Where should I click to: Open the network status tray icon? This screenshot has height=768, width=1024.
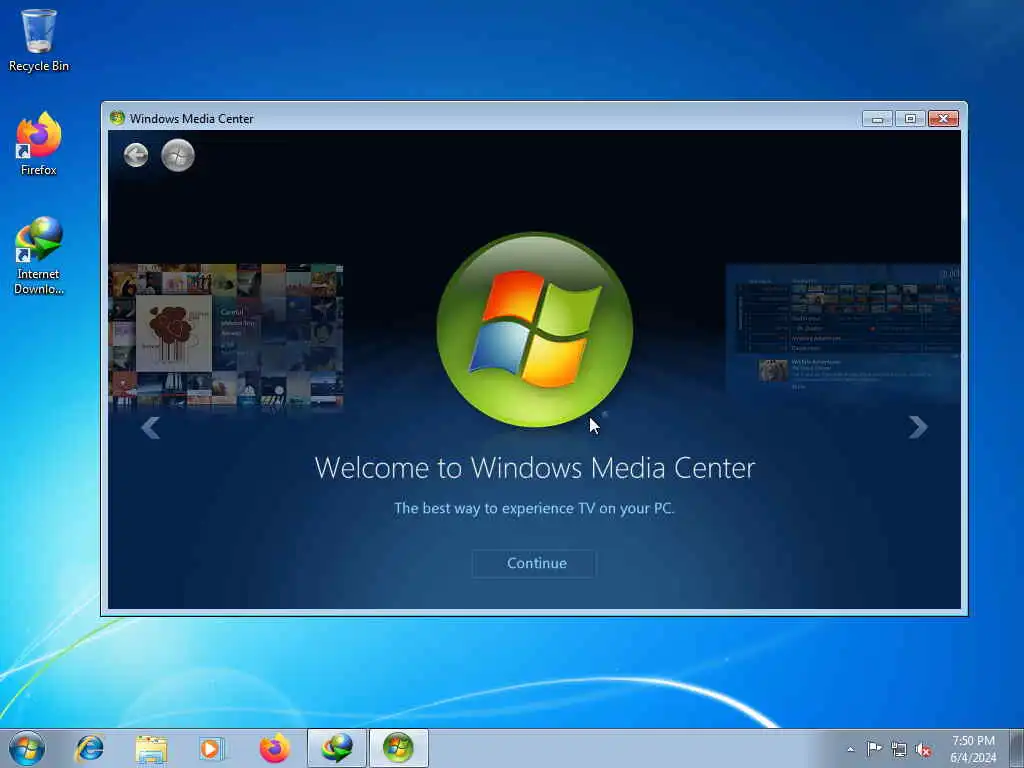899,750
